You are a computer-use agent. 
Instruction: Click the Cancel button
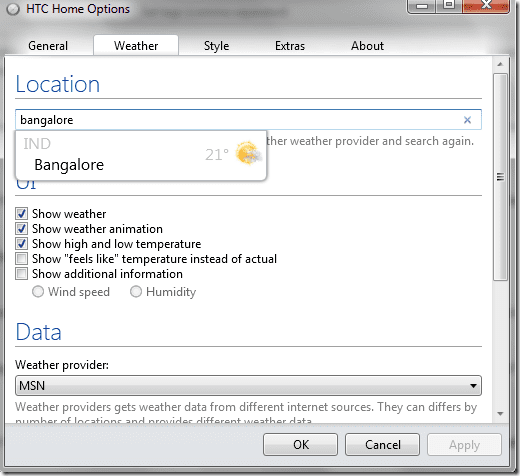(x=382, y=445)
